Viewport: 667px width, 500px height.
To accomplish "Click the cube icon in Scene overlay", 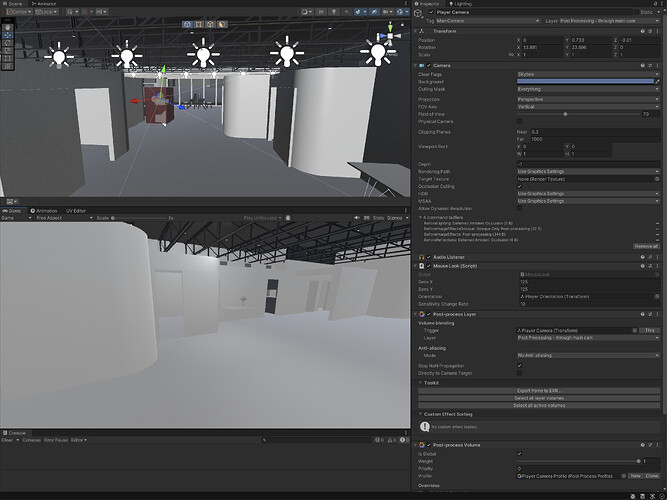I will click(x=210, y=24).
